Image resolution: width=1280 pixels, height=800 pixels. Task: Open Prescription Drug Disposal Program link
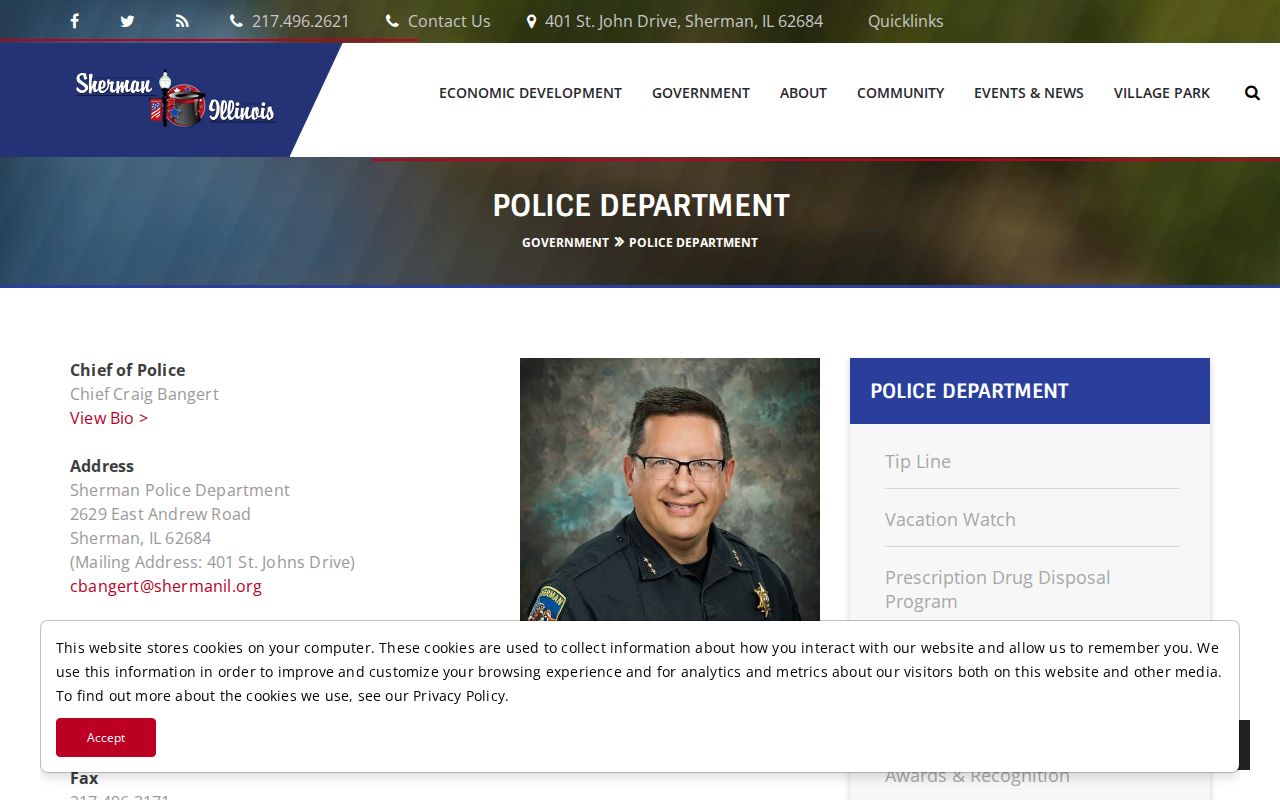click(997, 589)
